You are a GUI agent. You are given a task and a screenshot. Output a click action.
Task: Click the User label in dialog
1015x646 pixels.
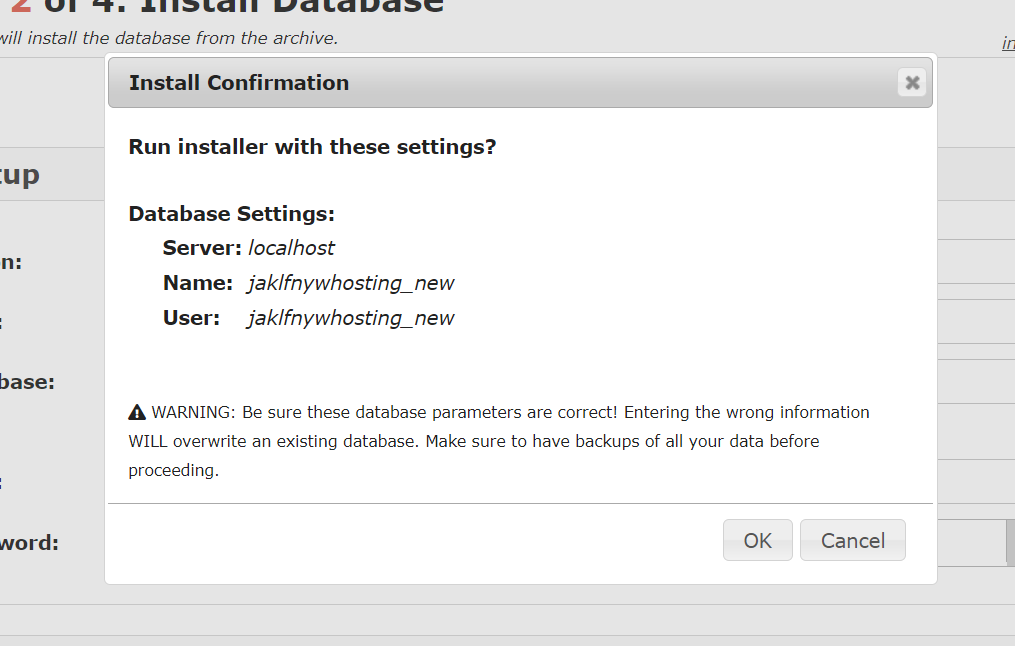[x=191, y=318]
